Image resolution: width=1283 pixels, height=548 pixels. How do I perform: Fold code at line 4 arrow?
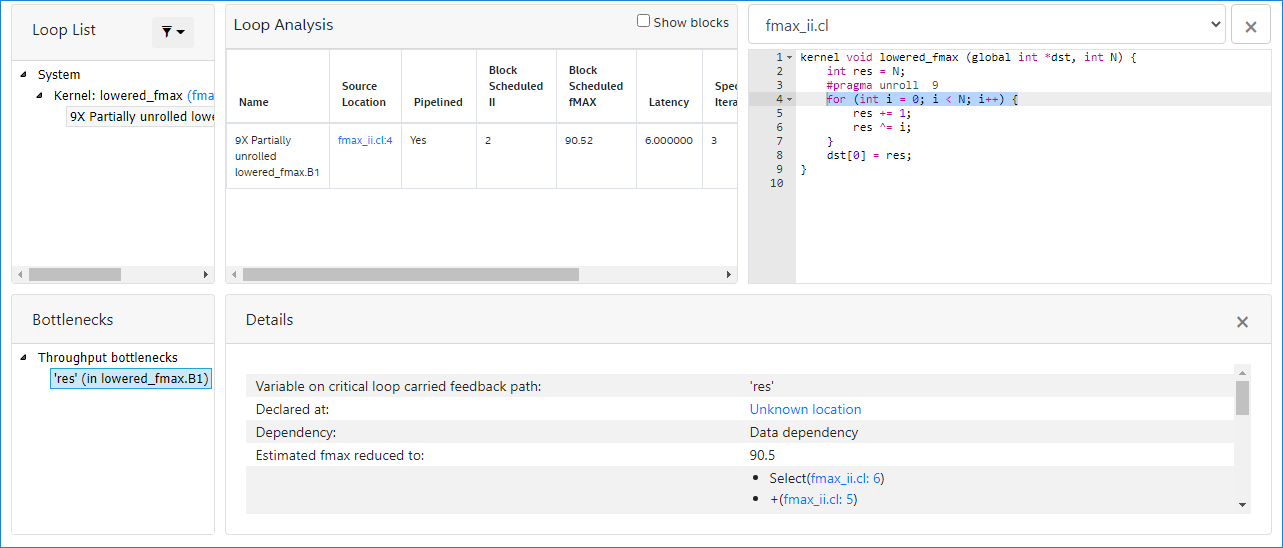(789, 99)
